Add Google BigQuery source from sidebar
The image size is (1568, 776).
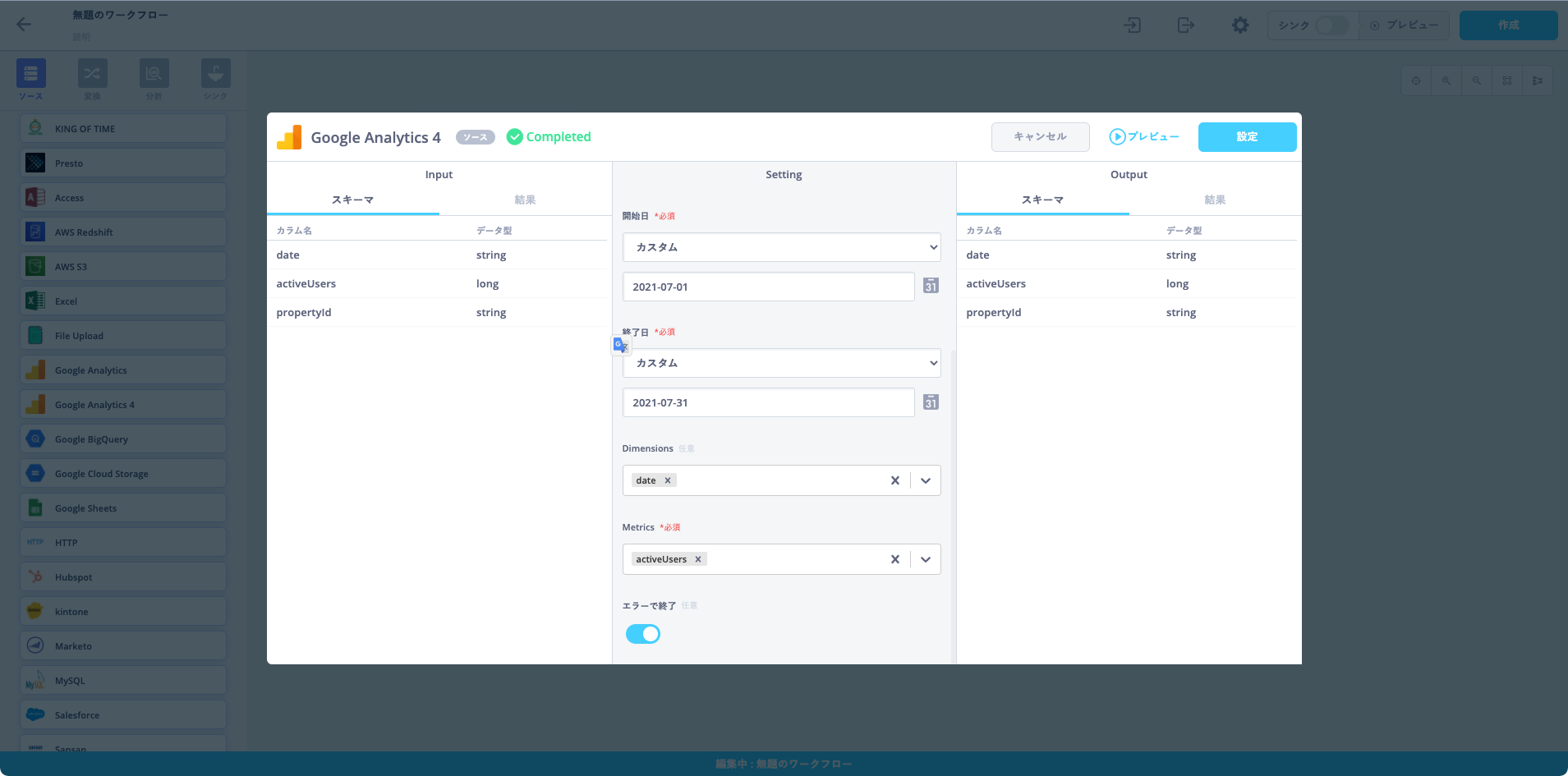coord(124,439)
